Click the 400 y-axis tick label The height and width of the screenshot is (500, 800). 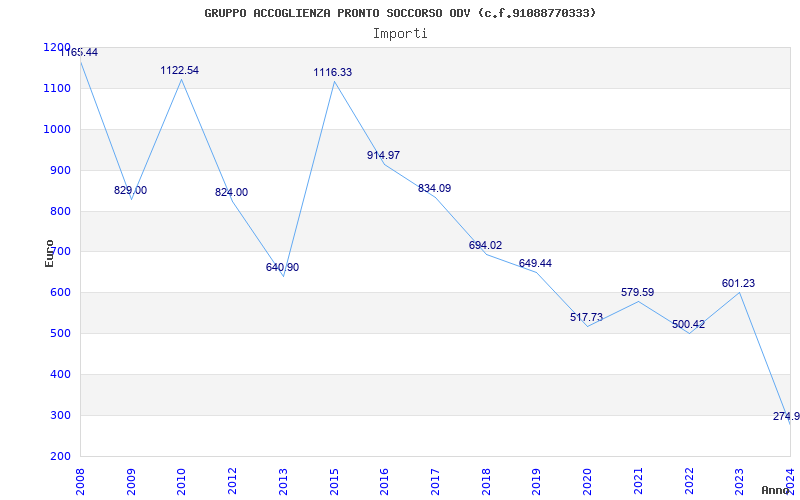pos(60,374)
